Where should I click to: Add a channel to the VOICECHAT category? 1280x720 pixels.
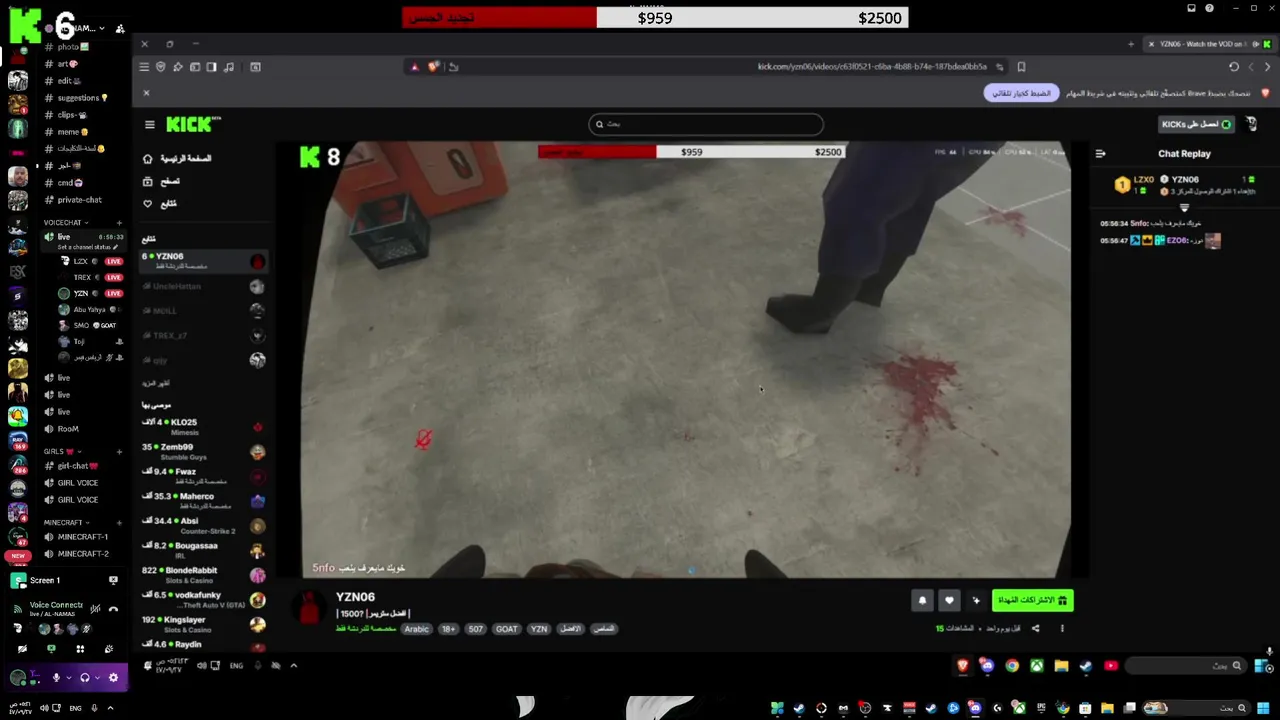[x=119, y=222]
